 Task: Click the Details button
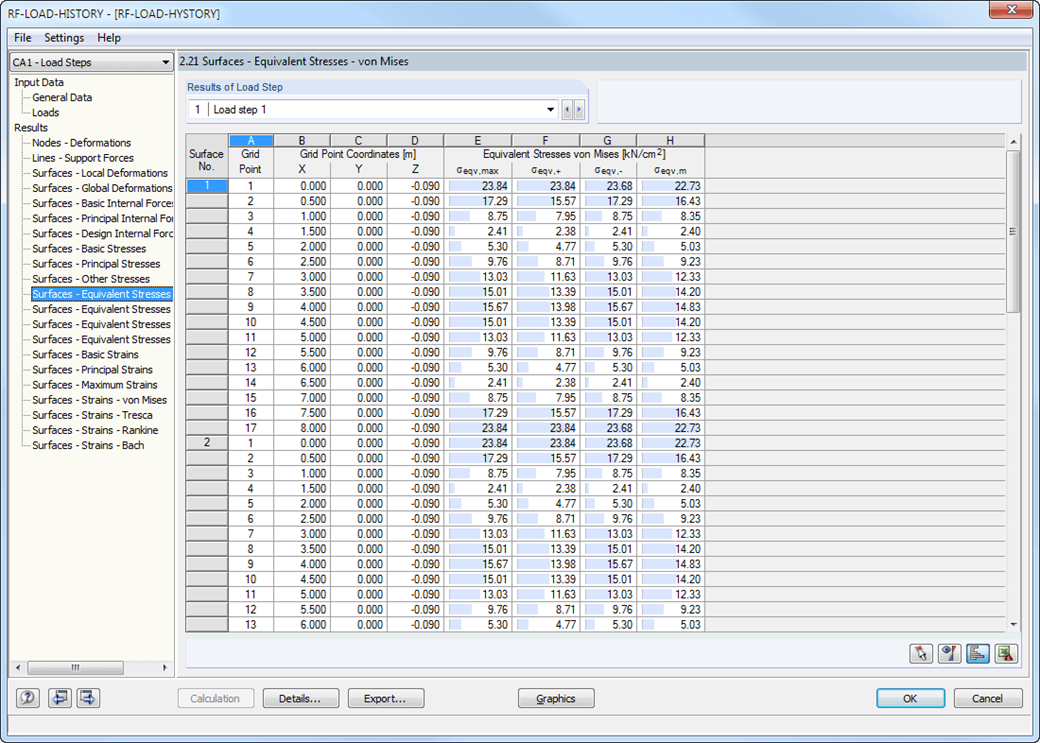click(x=300, y=698)
